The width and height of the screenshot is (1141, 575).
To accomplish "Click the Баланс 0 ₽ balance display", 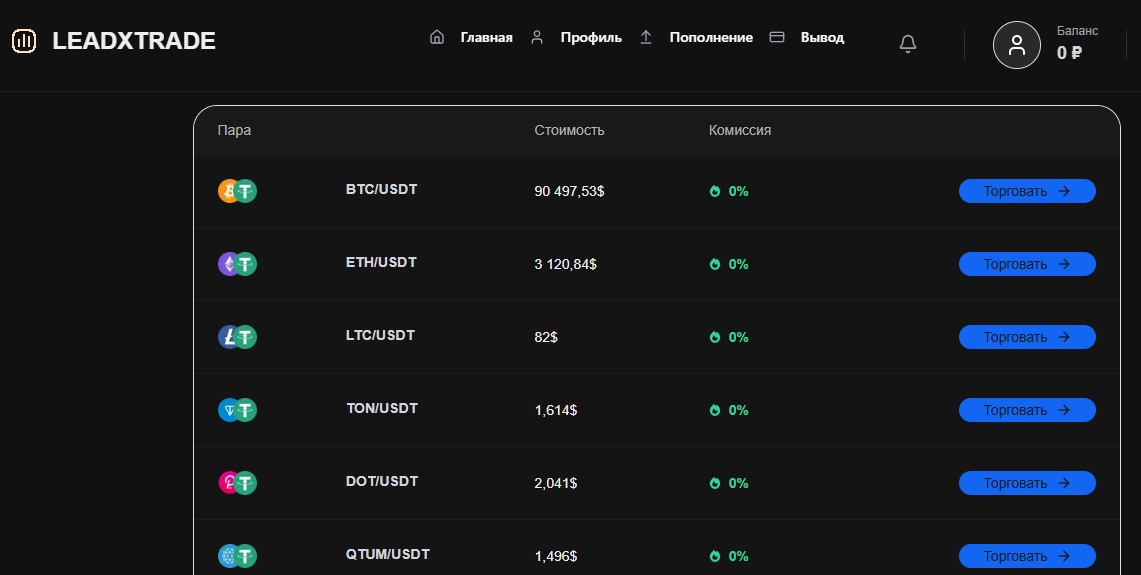I will [x=1076, y=45].
